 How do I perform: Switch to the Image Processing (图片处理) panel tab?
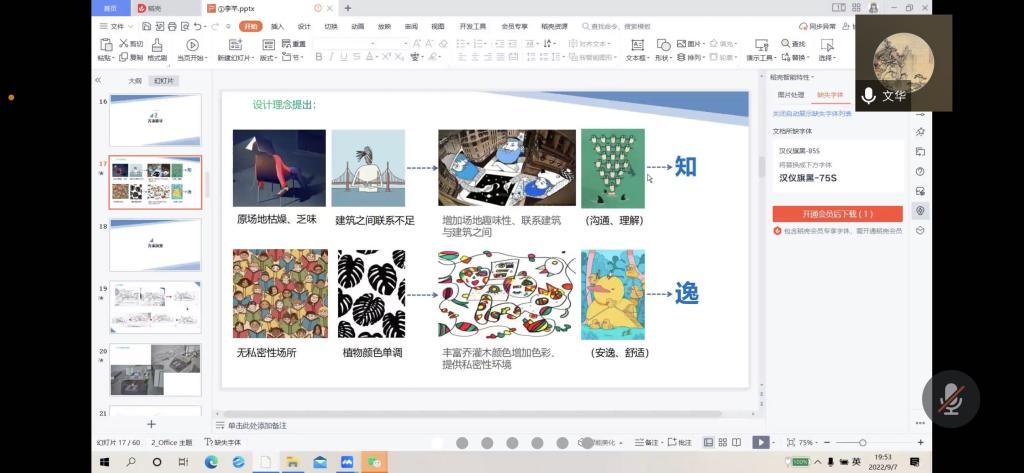791,95
